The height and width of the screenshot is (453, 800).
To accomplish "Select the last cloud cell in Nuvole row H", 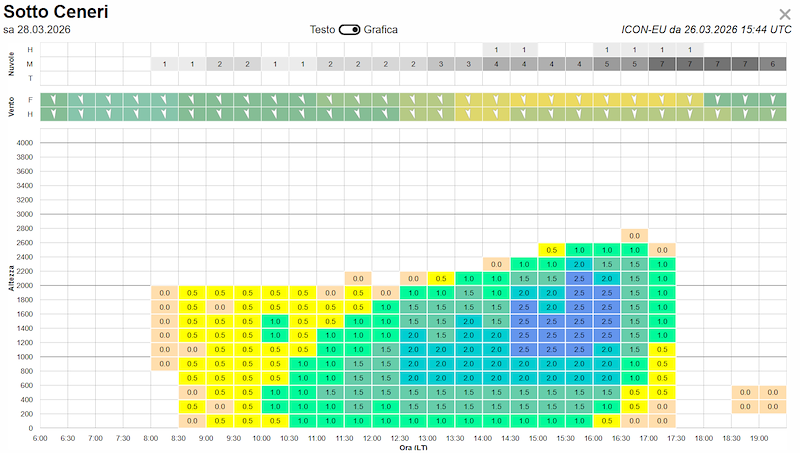I will tap(689, 49).
